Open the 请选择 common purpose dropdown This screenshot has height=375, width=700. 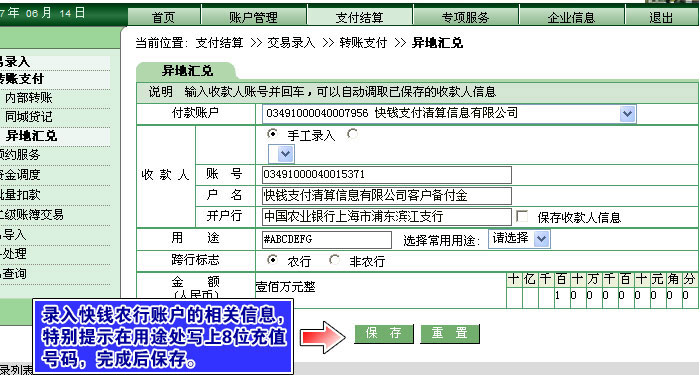click(x=519, y=239)
